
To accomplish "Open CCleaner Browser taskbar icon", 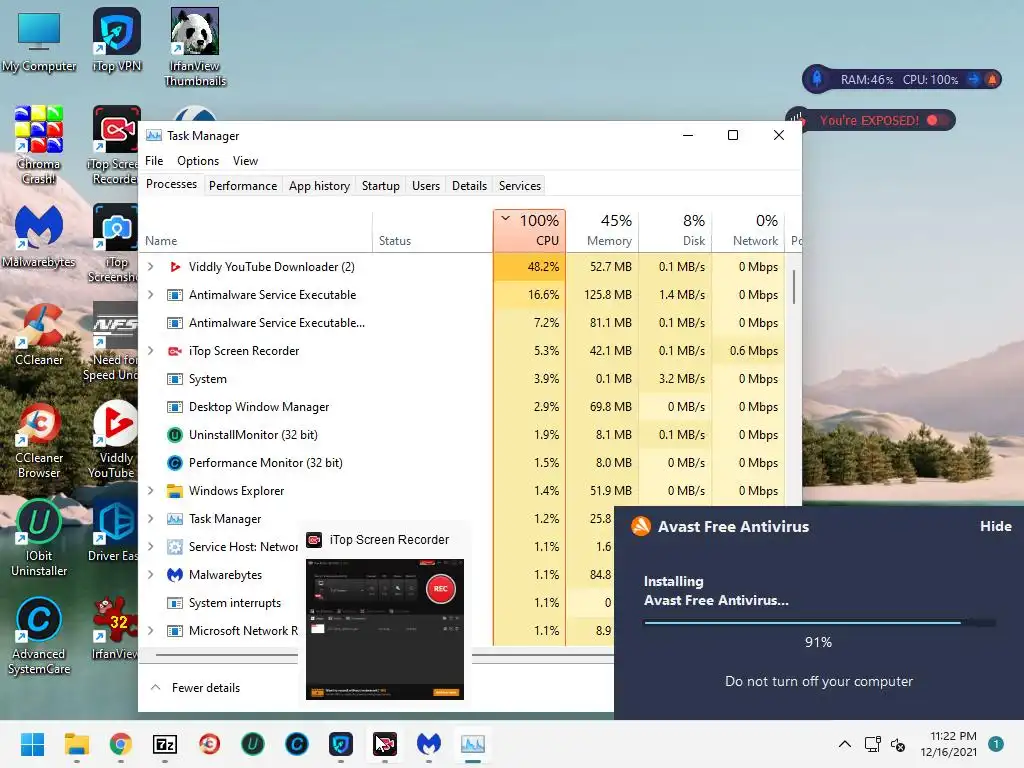I will coord(209,744).
